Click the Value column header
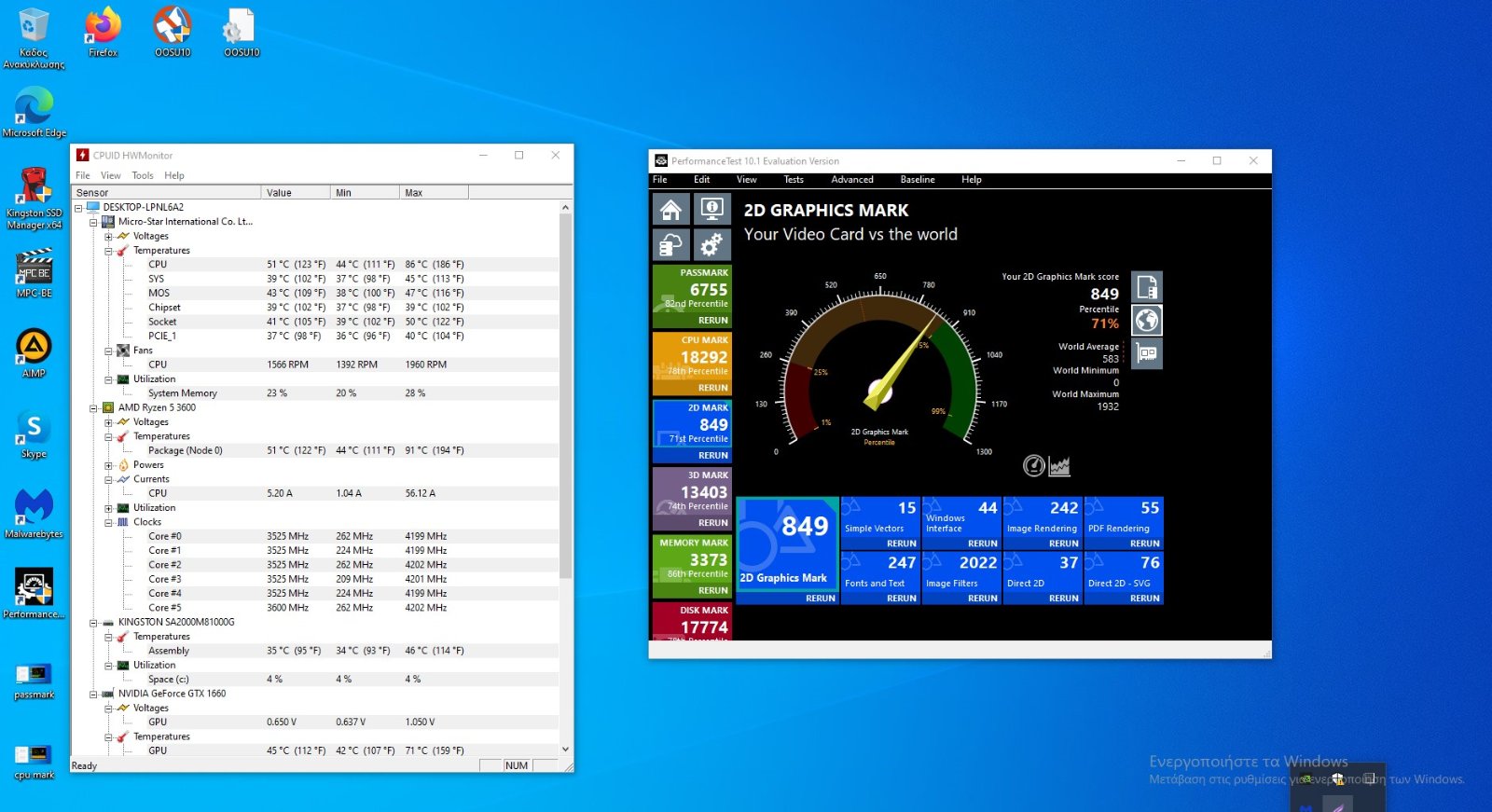1492x812 pixels. pyautogui.click(x=297, y=193)
